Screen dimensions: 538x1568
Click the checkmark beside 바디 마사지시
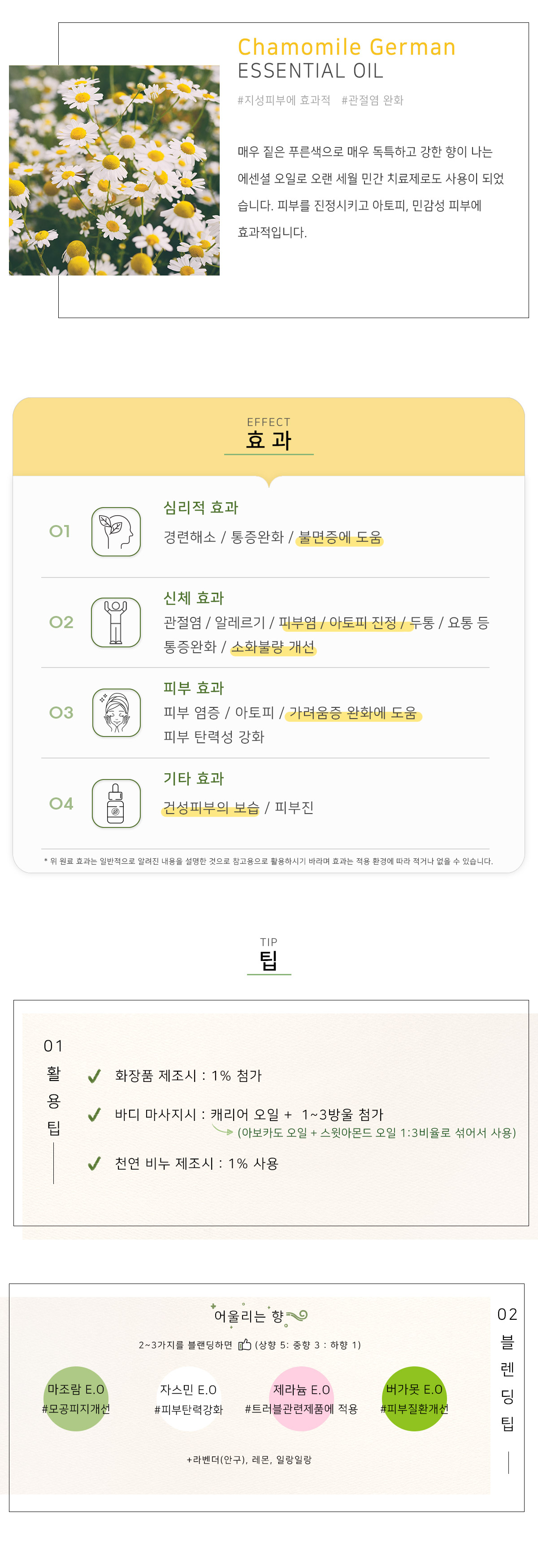tap(94, 1115)
